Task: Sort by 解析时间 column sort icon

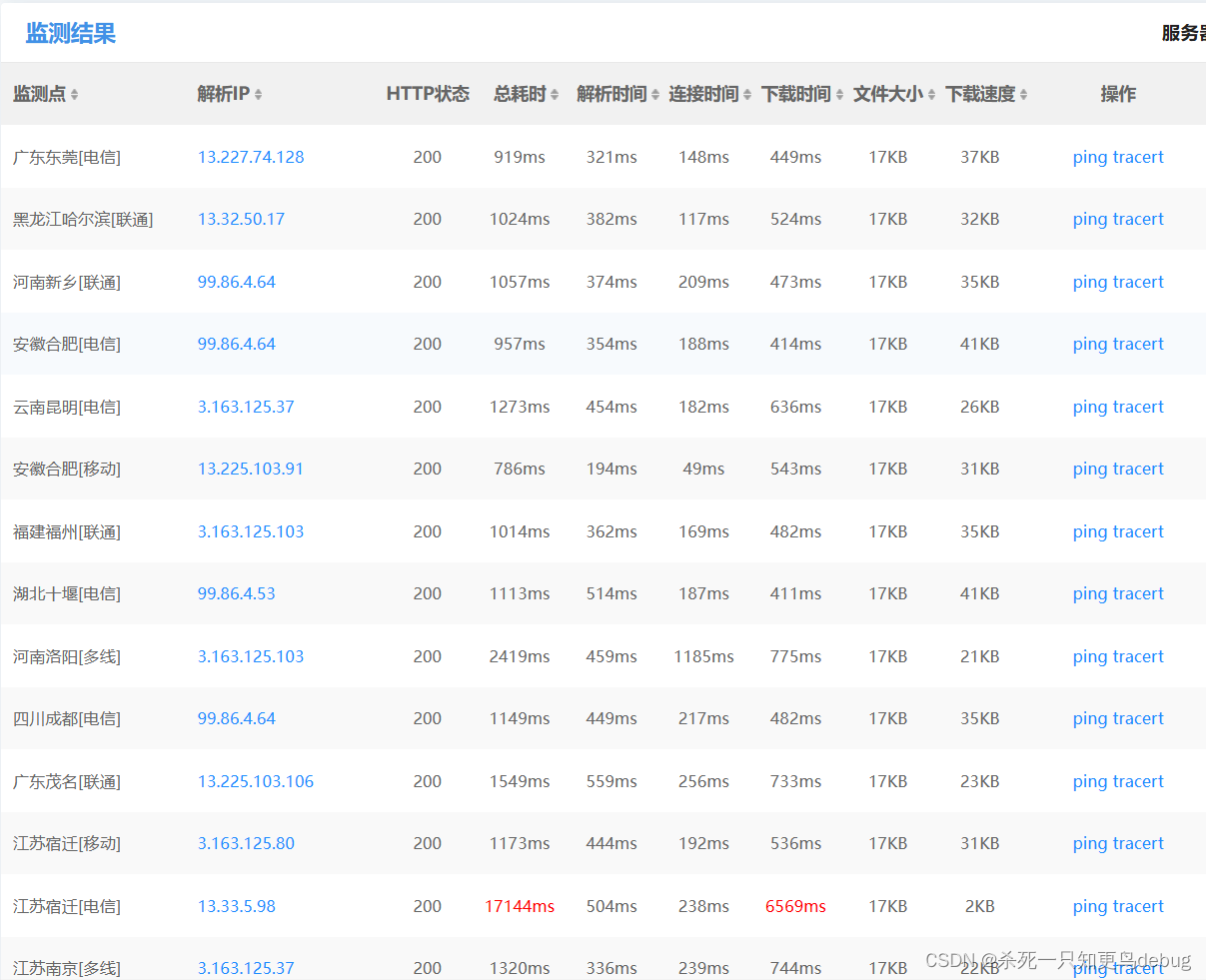Action: (x=655, y=94)
